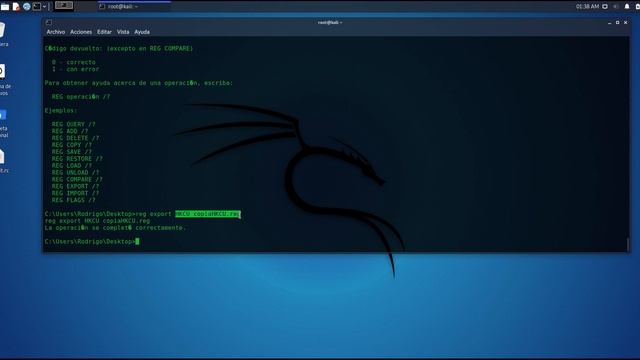
Task: Click the highlighted 'HKCU copiaHKCU.reg' text
Action: coord(208,214)
